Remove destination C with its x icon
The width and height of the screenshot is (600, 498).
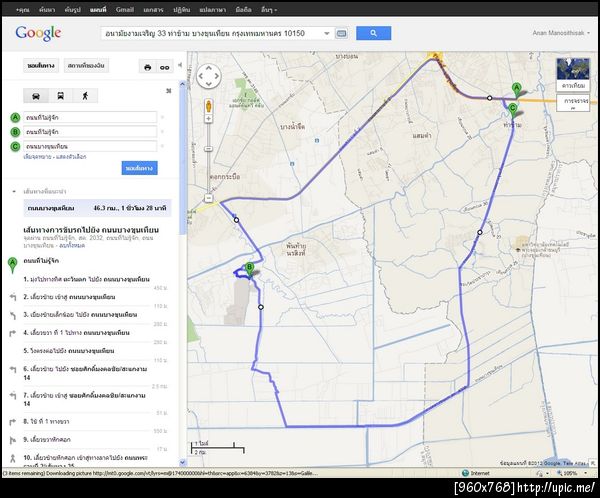[x=163, y=146]
